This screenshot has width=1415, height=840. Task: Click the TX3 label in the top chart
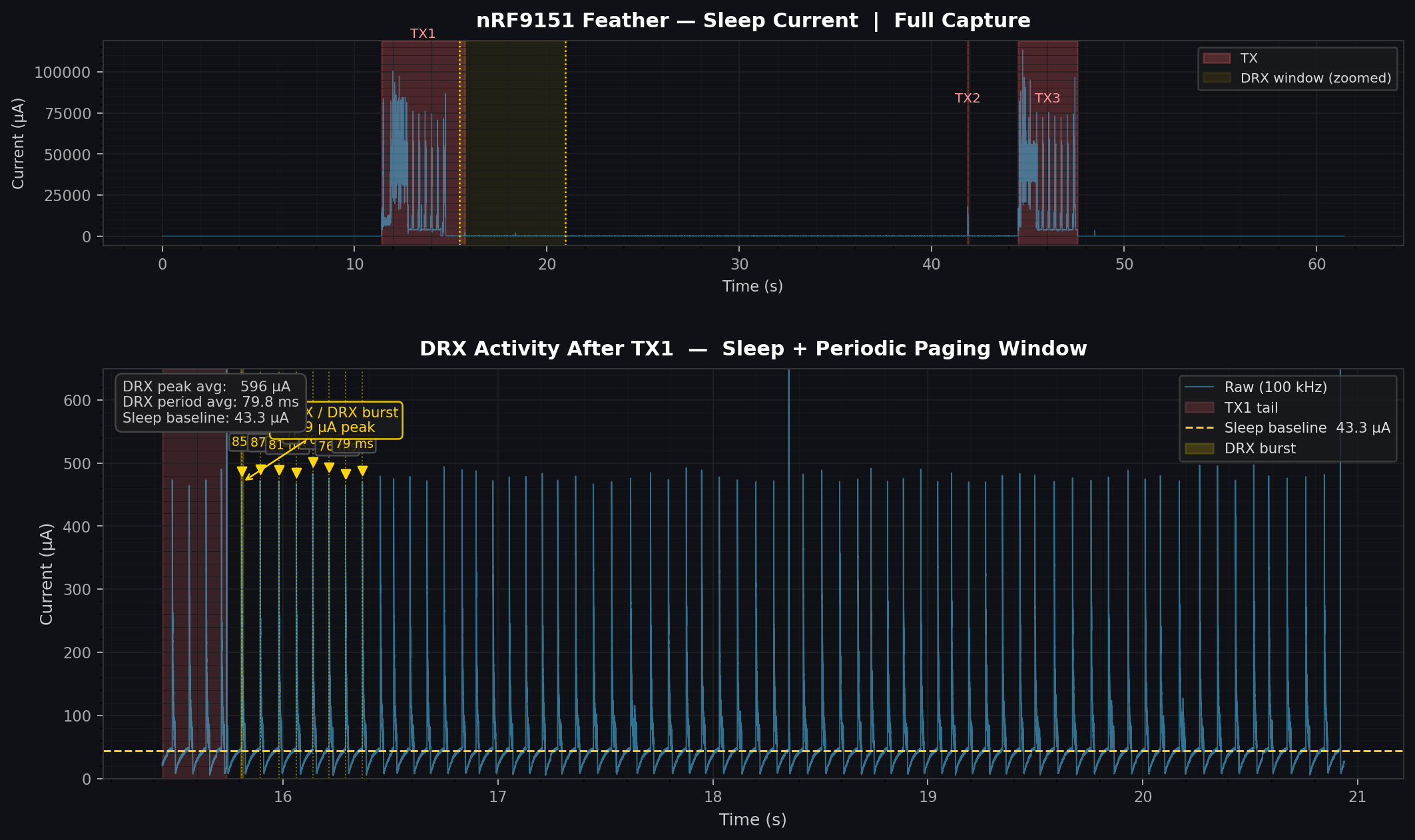(x=1047, y=98)
